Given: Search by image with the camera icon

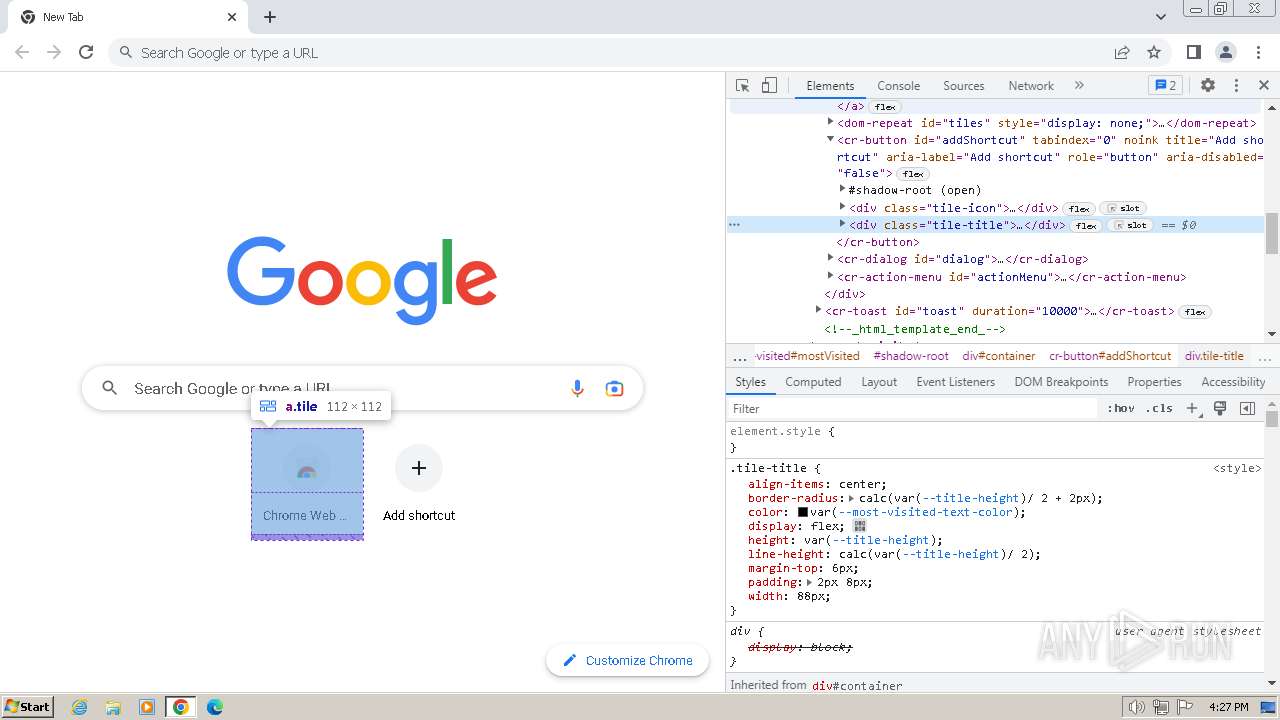Looking at the screenshot, I should (x=614, y=388).
